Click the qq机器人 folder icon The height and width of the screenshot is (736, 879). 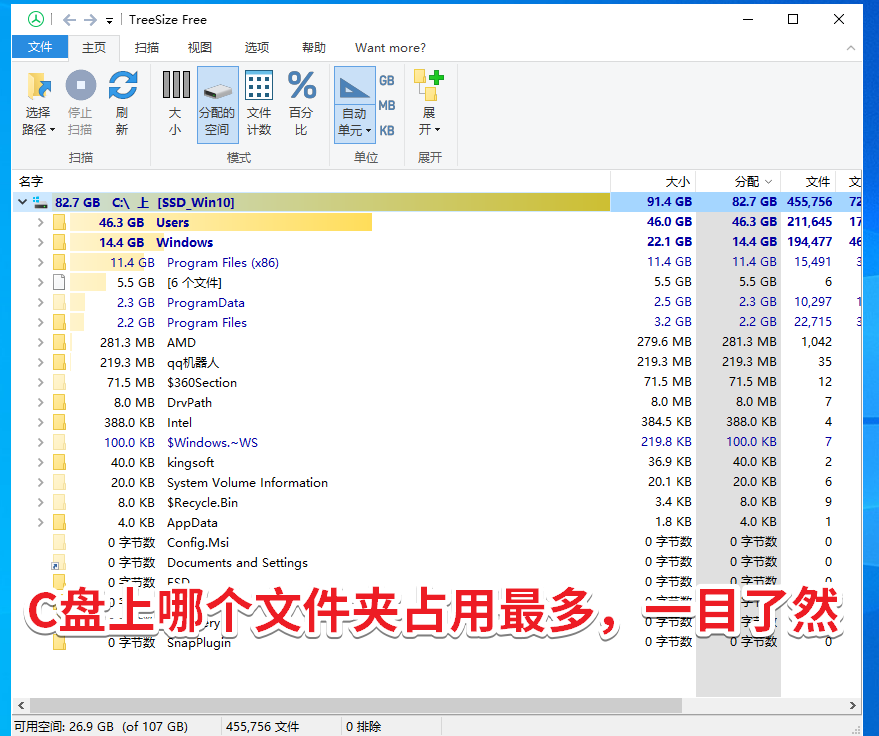(59, 363)
